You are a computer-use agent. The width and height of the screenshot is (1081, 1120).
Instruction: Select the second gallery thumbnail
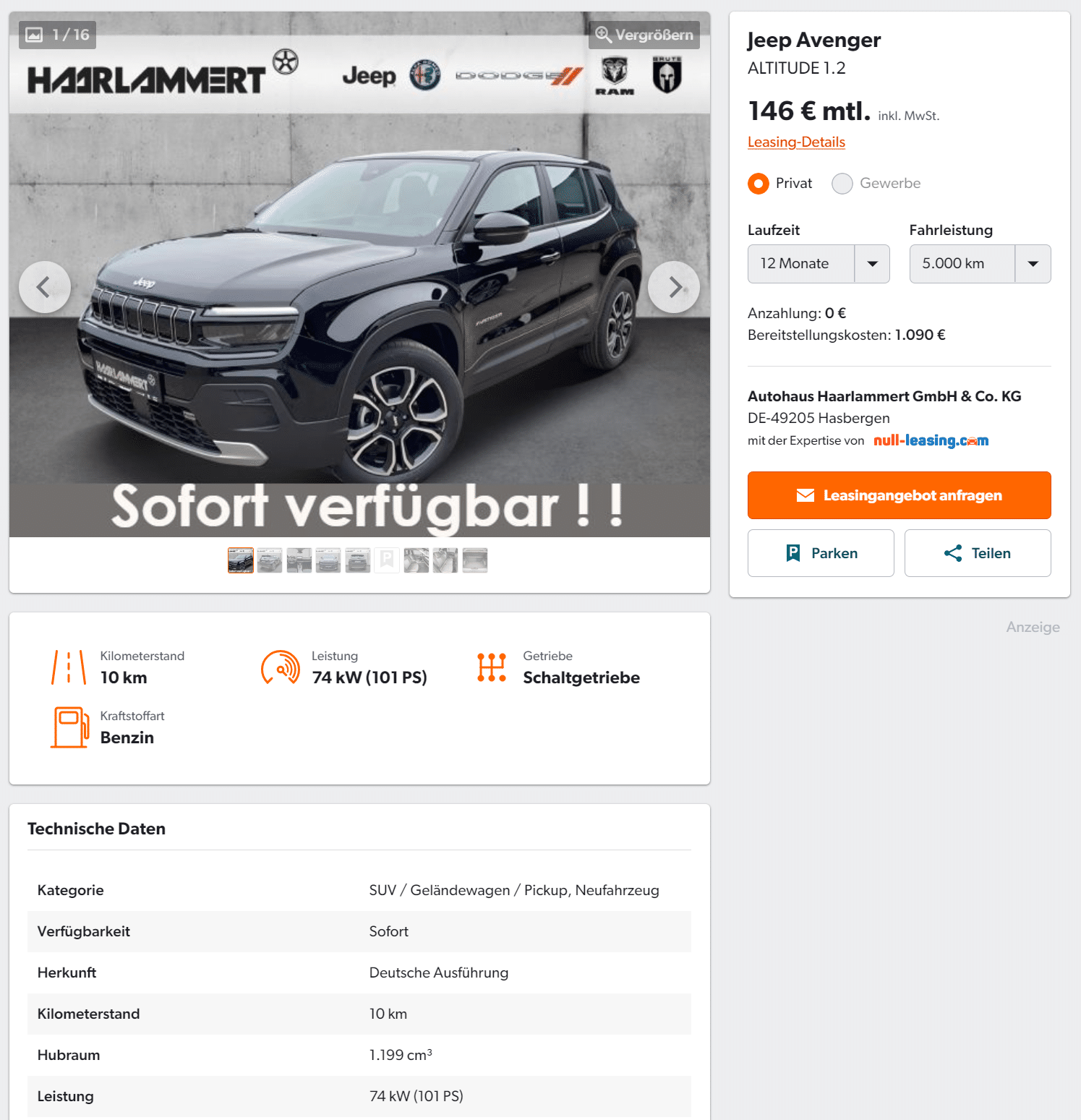pyautogui.click(x=270, y=560)
